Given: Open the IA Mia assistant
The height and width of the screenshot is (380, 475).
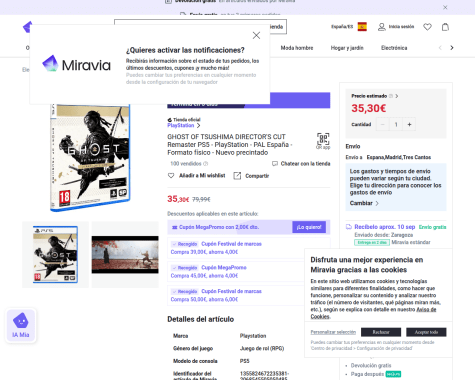Looking at the screenshot, I should (21, 325).
